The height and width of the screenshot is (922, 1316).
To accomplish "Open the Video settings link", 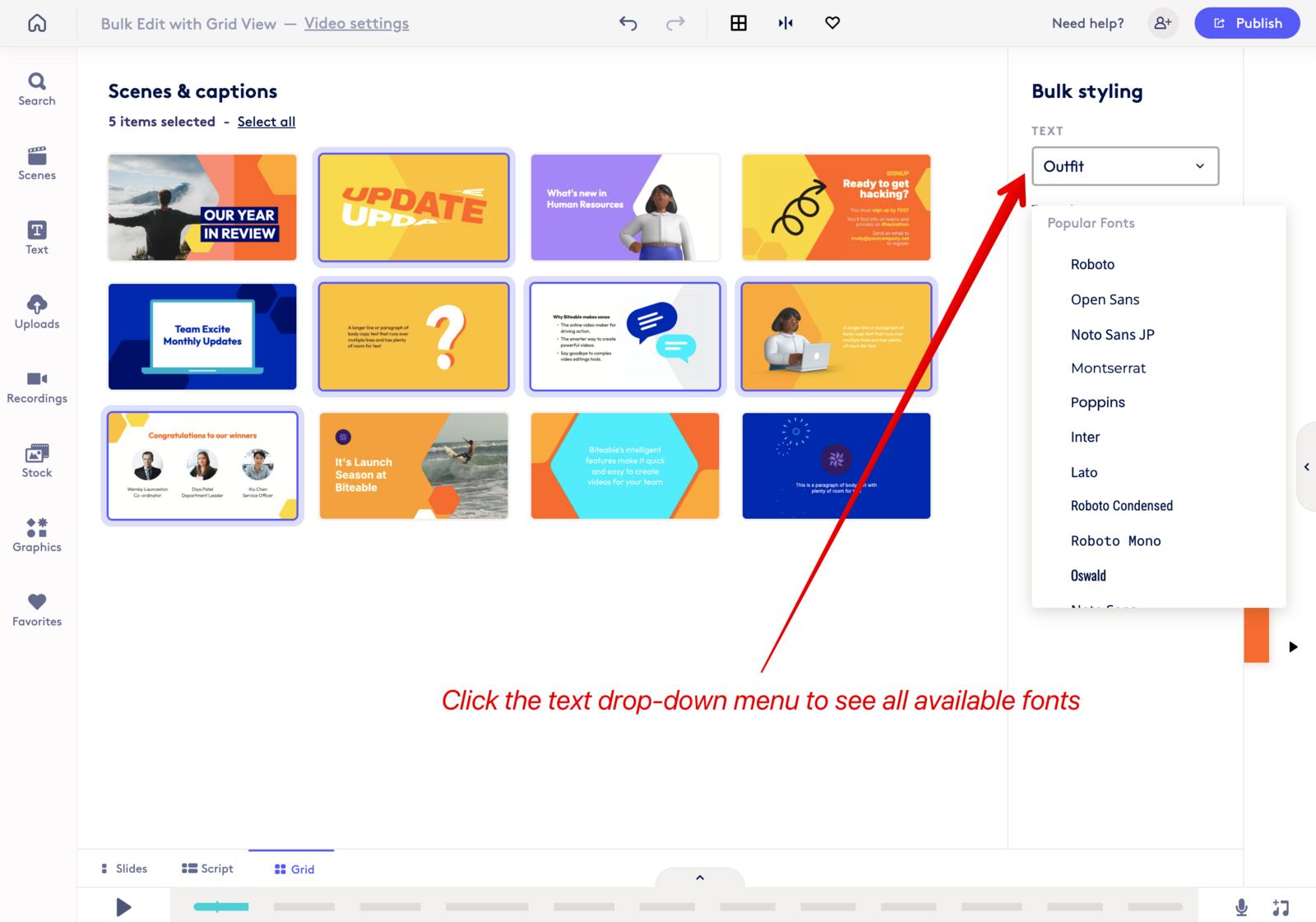I will click(x=356, y=23).
